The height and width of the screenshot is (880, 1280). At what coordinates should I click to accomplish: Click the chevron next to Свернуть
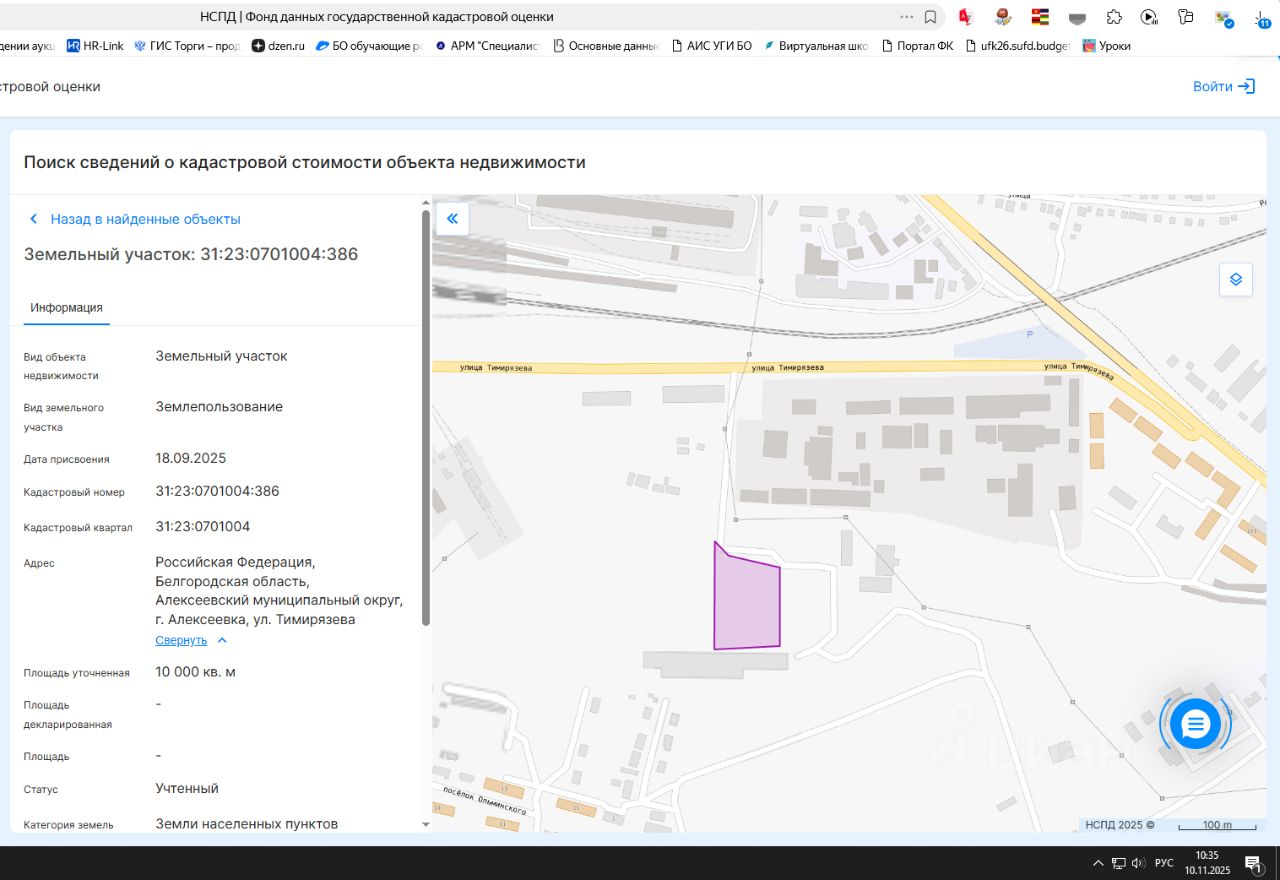222,640
